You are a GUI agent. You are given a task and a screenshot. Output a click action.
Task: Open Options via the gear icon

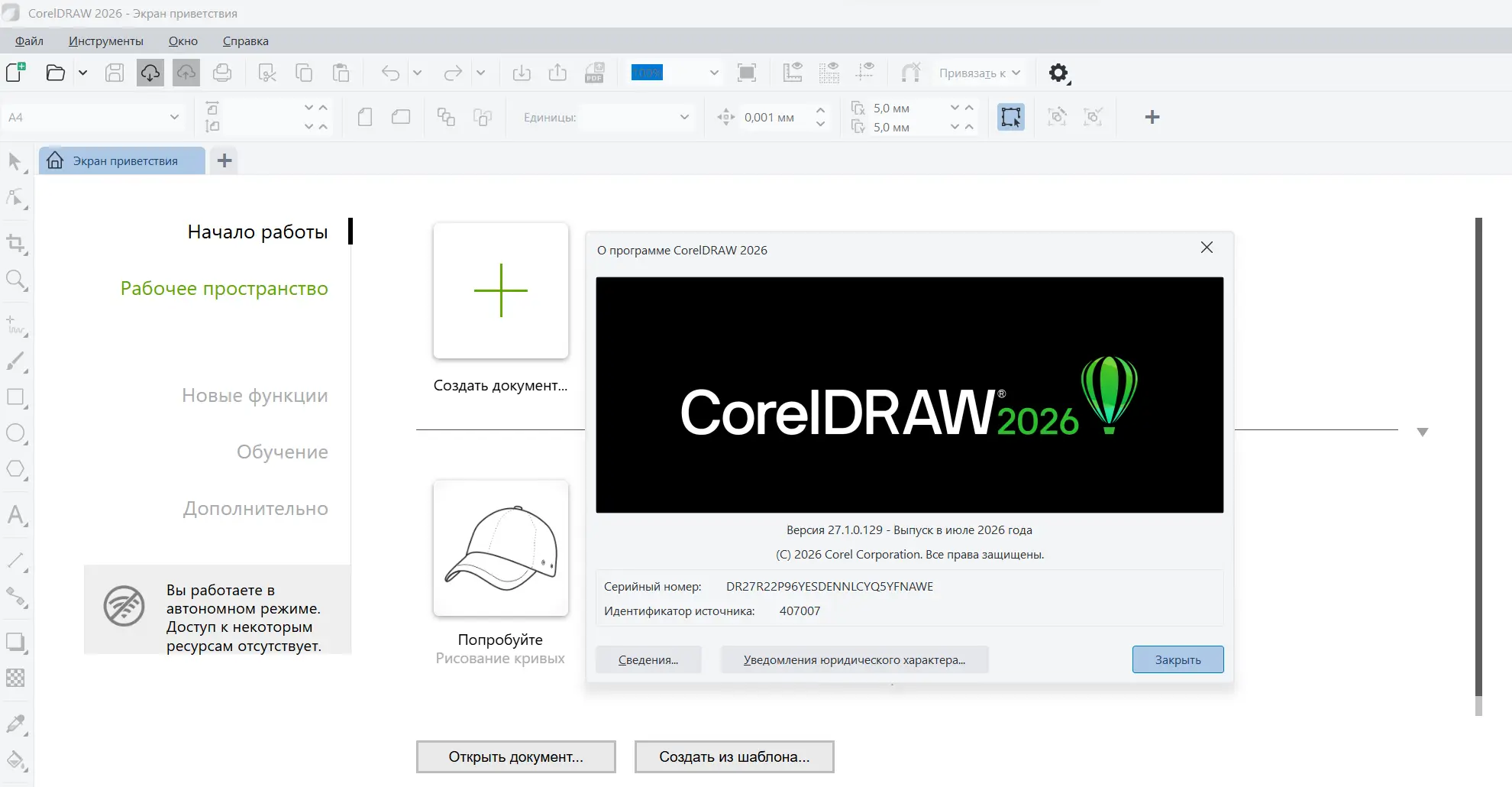click(1058, 73)
